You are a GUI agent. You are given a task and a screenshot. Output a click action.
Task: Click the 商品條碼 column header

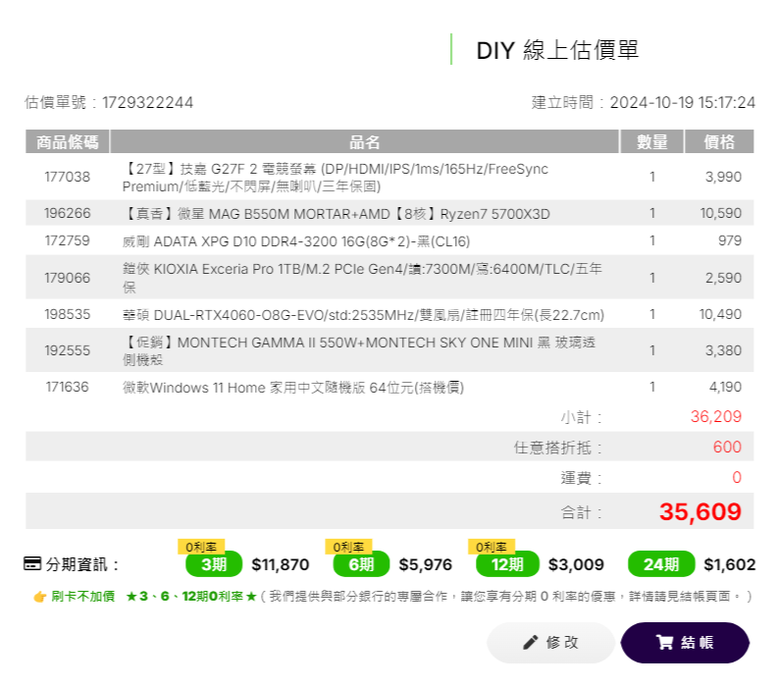pos(67,142)
